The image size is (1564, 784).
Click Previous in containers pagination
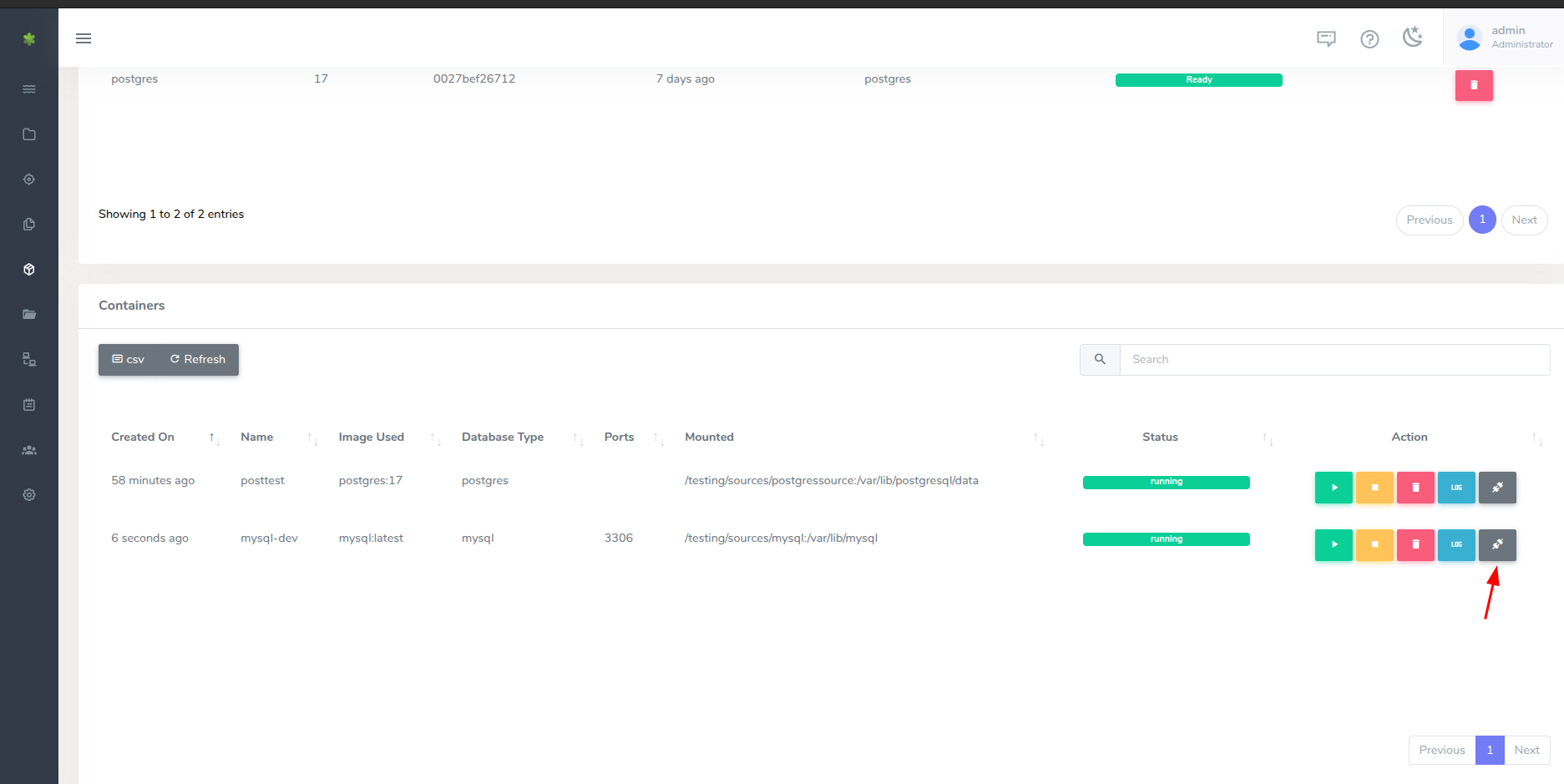pyautogui.click(x=1442, y=750)
